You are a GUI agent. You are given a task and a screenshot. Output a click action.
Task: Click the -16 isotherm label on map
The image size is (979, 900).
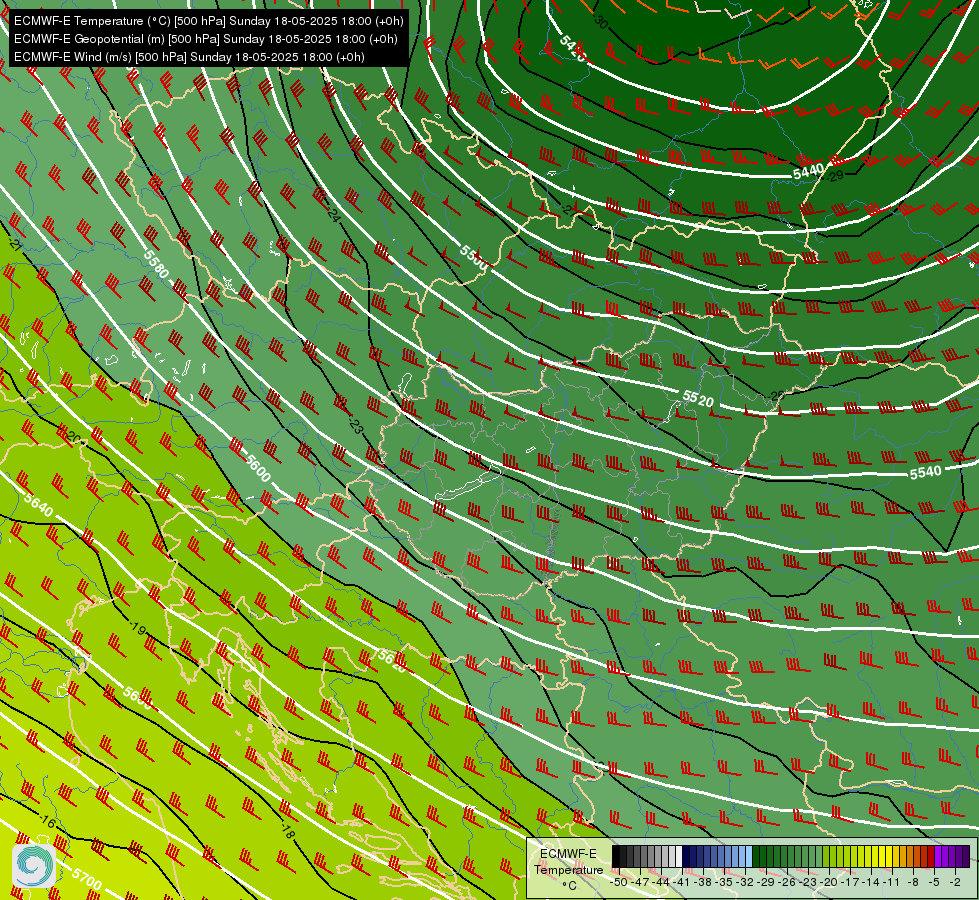coord(47,820)
